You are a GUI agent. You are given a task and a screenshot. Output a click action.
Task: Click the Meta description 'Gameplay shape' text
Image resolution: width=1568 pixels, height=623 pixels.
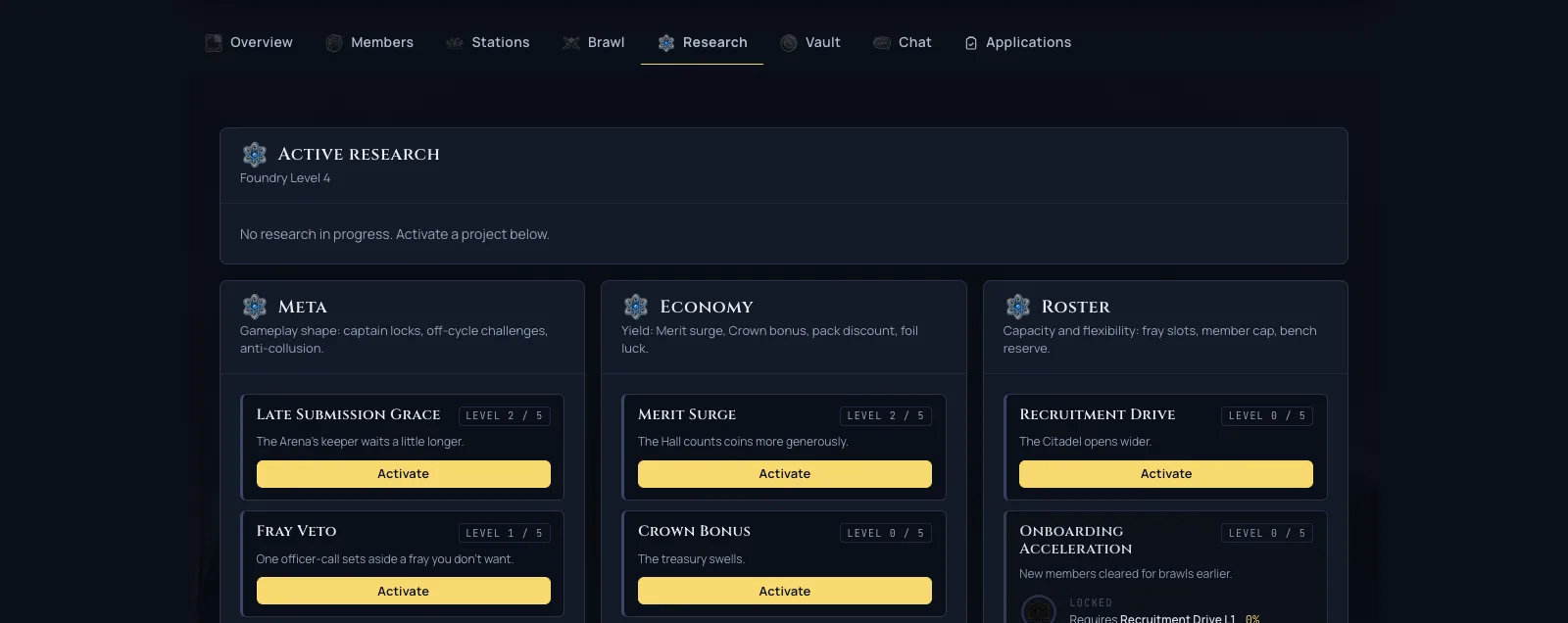pos(394,340)
